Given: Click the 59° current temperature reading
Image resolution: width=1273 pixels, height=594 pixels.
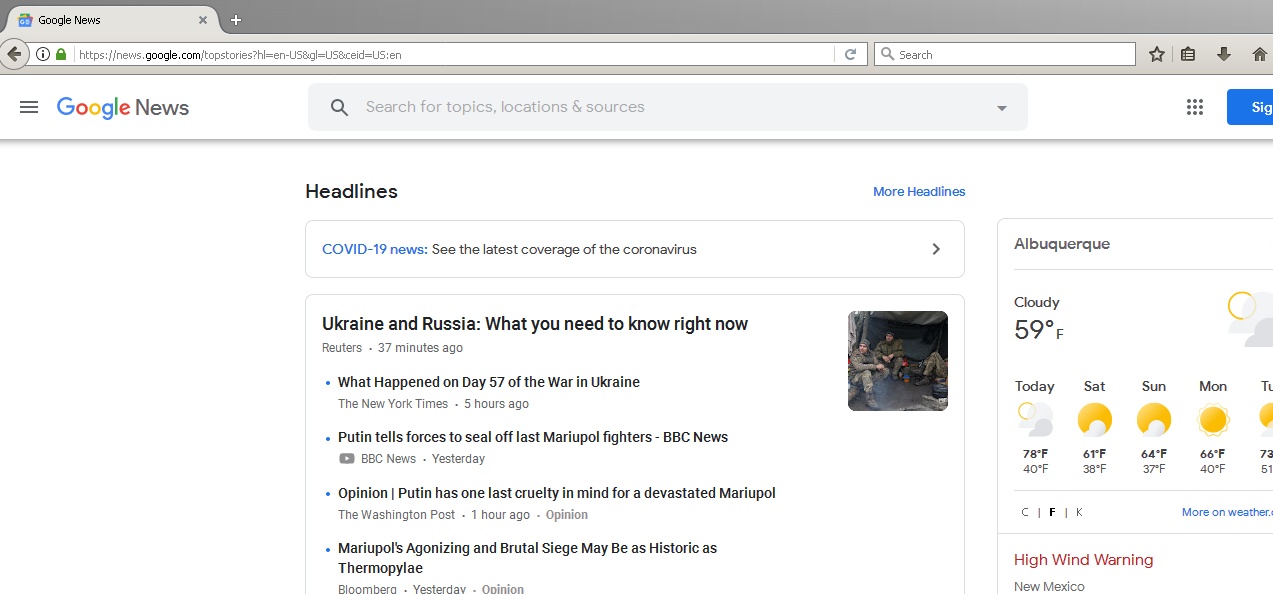Looking at the screenshot, I should 1039,330.
